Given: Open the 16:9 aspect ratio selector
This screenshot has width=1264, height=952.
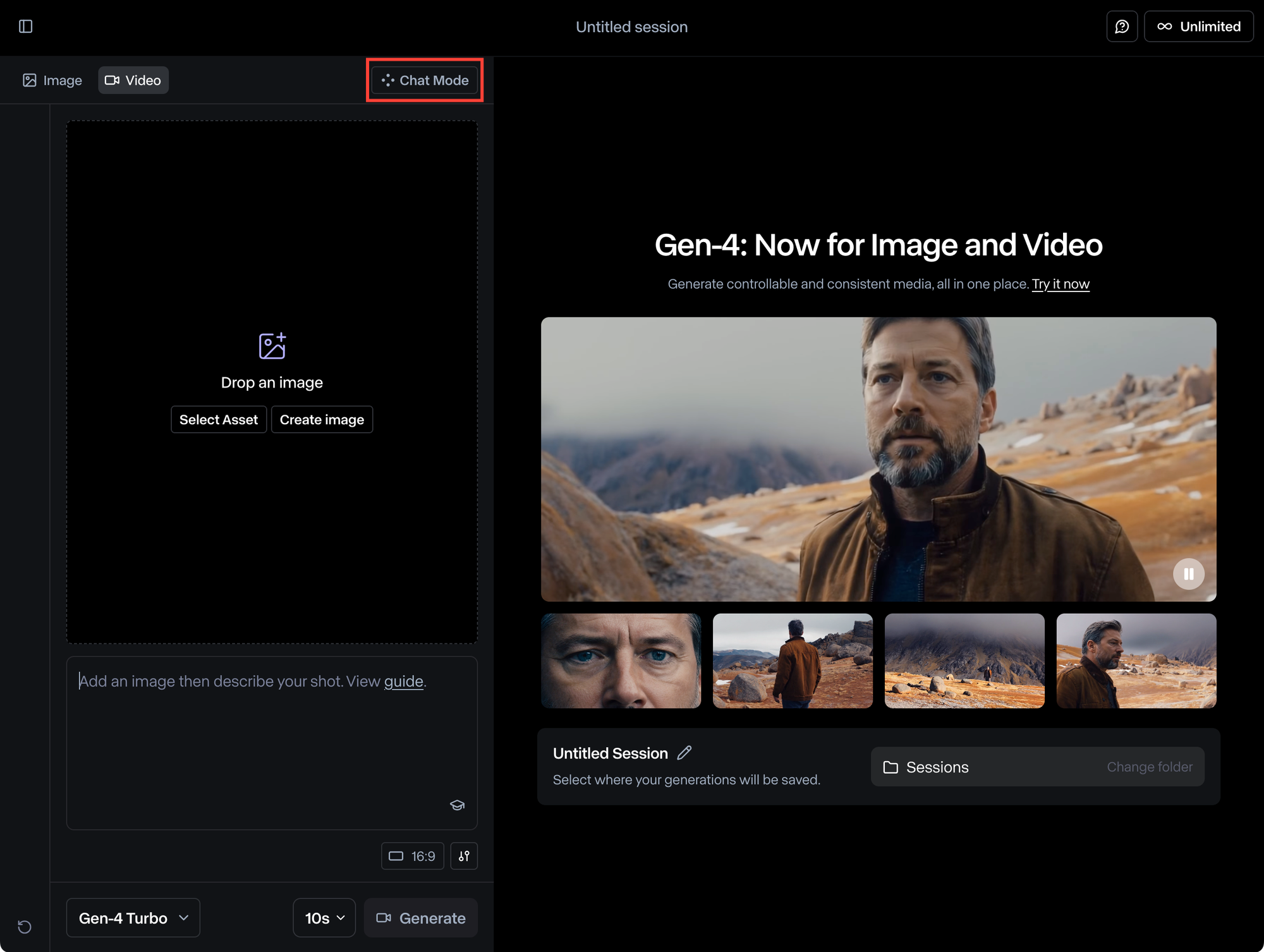Looking at the screenshot, I should [x=413, y=856].
